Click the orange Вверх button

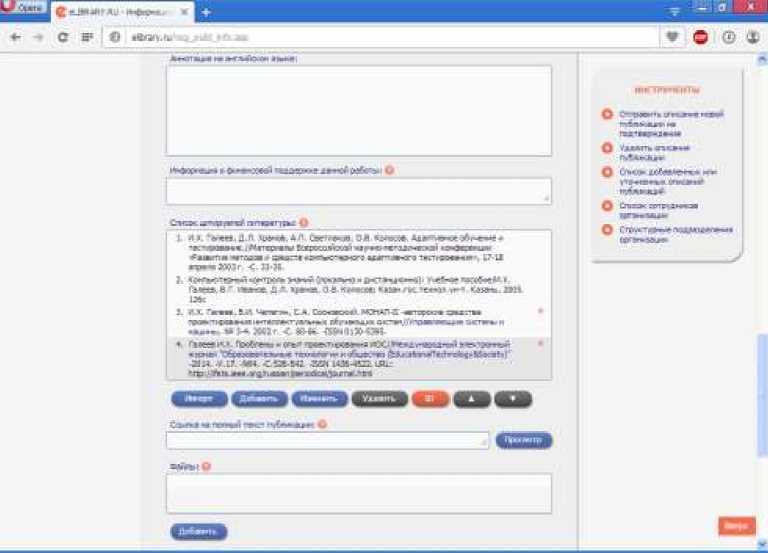737,526
